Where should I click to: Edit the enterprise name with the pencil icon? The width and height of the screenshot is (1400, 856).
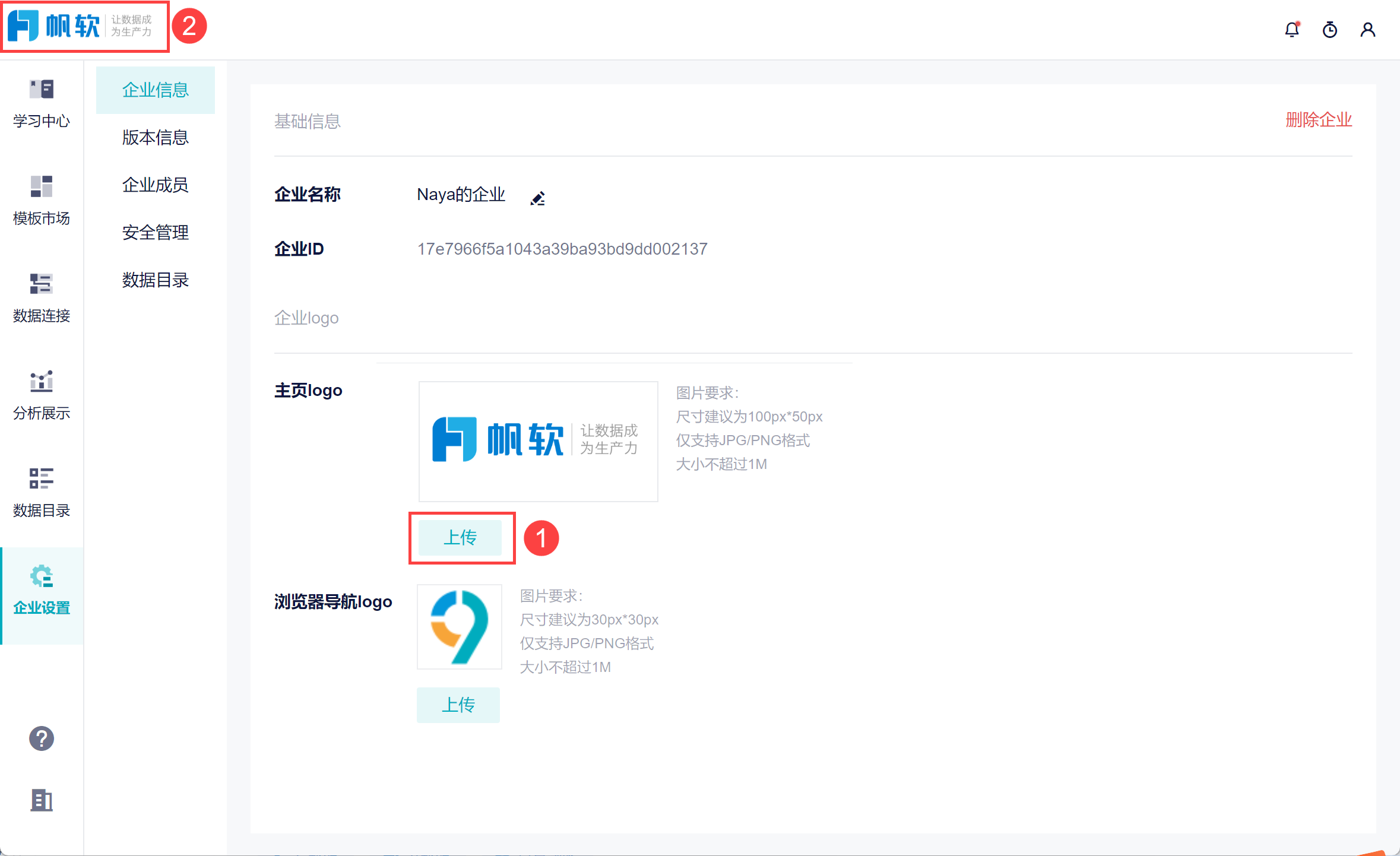click(537, 198)
